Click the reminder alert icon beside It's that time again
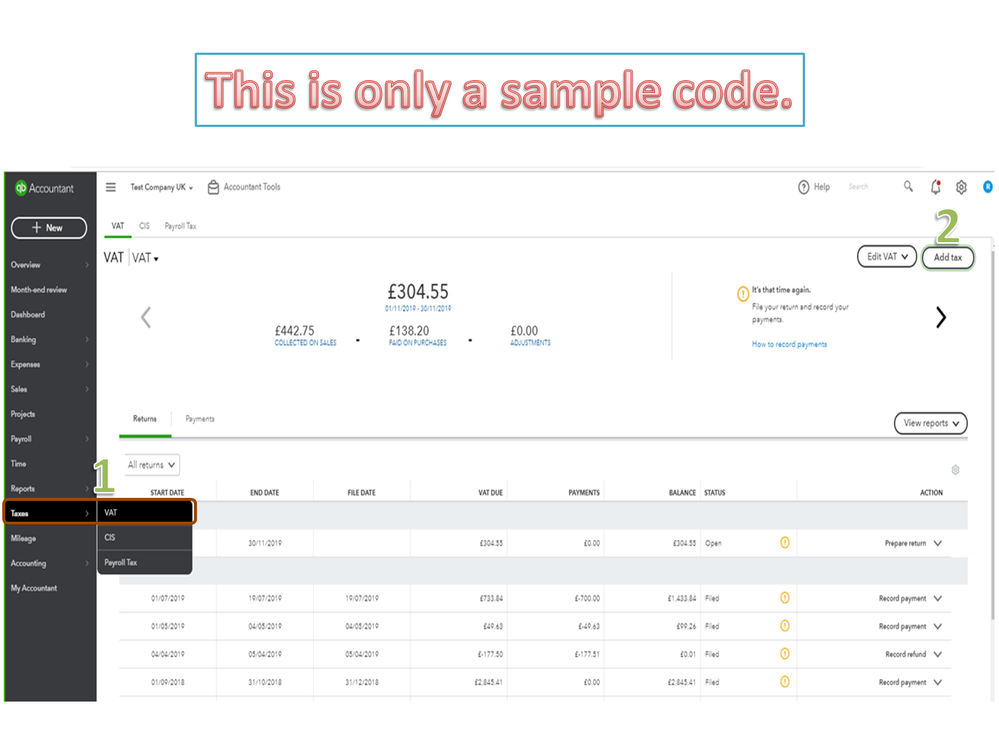Viewport: 999px width, 749px height. click(743, 294)
